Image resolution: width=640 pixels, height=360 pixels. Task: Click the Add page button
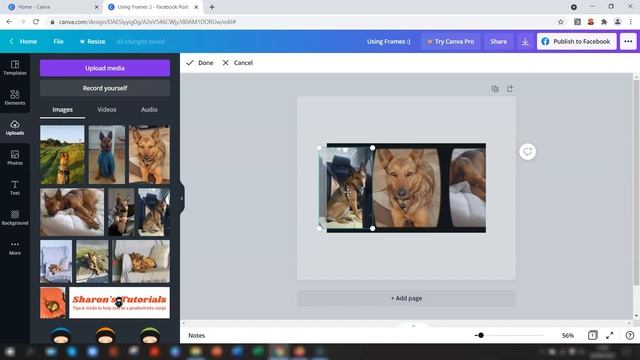pos(406,298)
